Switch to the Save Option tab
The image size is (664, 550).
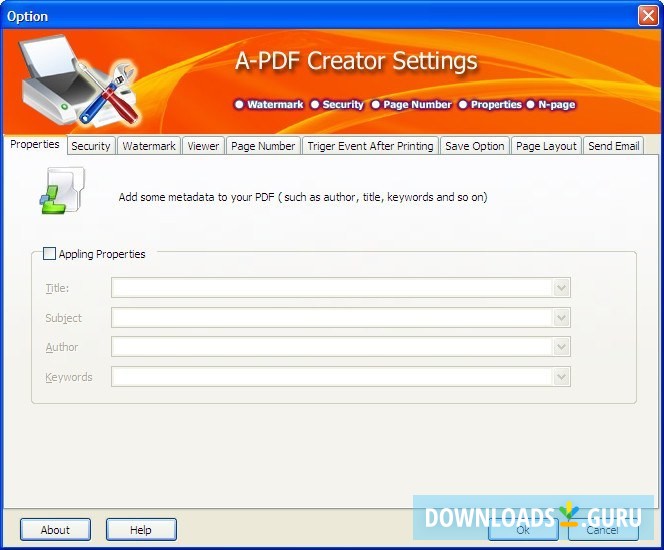475,146
